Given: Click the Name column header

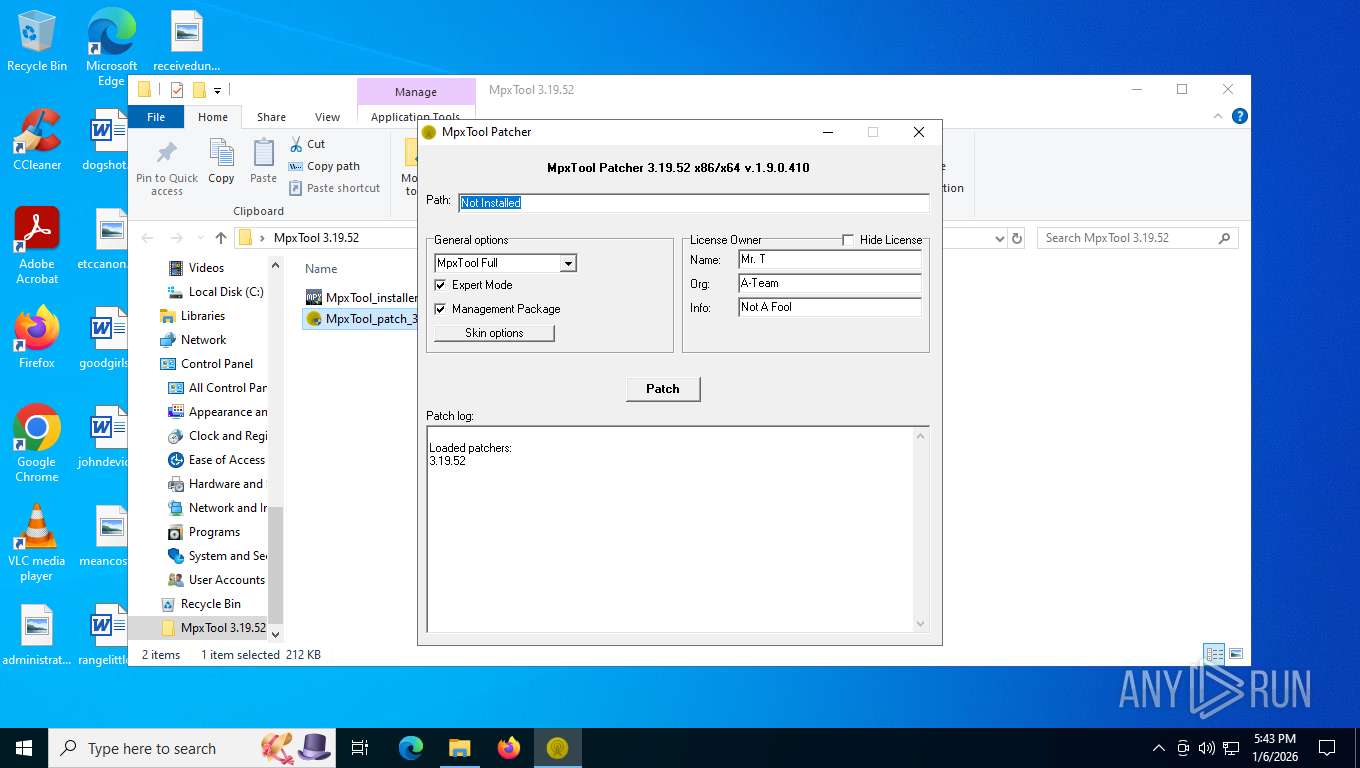Looking at the screenshot, I should coord(321,269).
